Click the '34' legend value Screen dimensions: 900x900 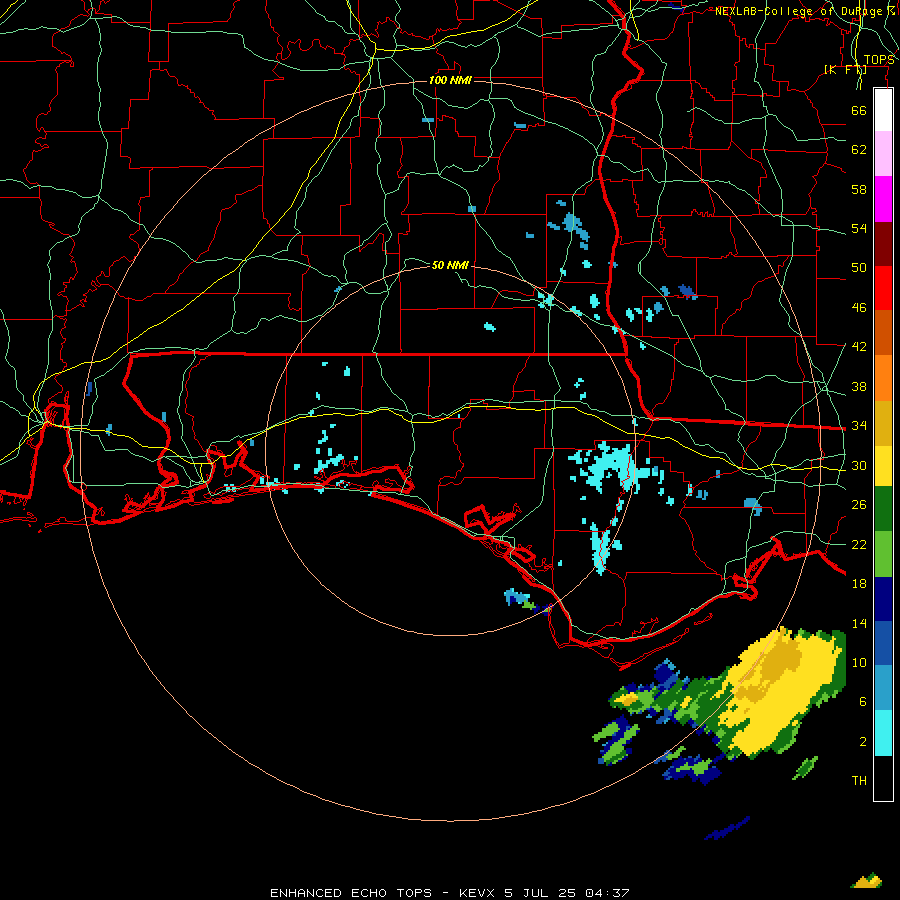coord(859,426)
